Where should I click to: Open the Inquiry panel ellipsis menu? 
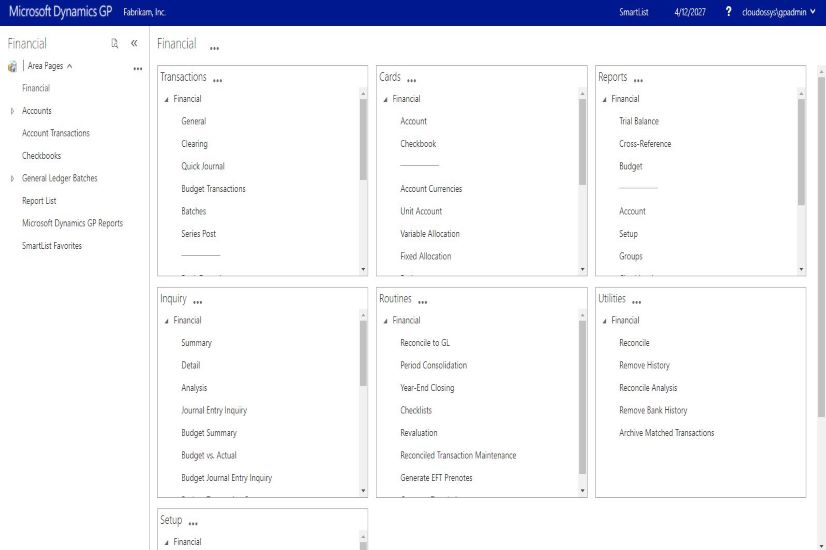(x=198, y=302)
